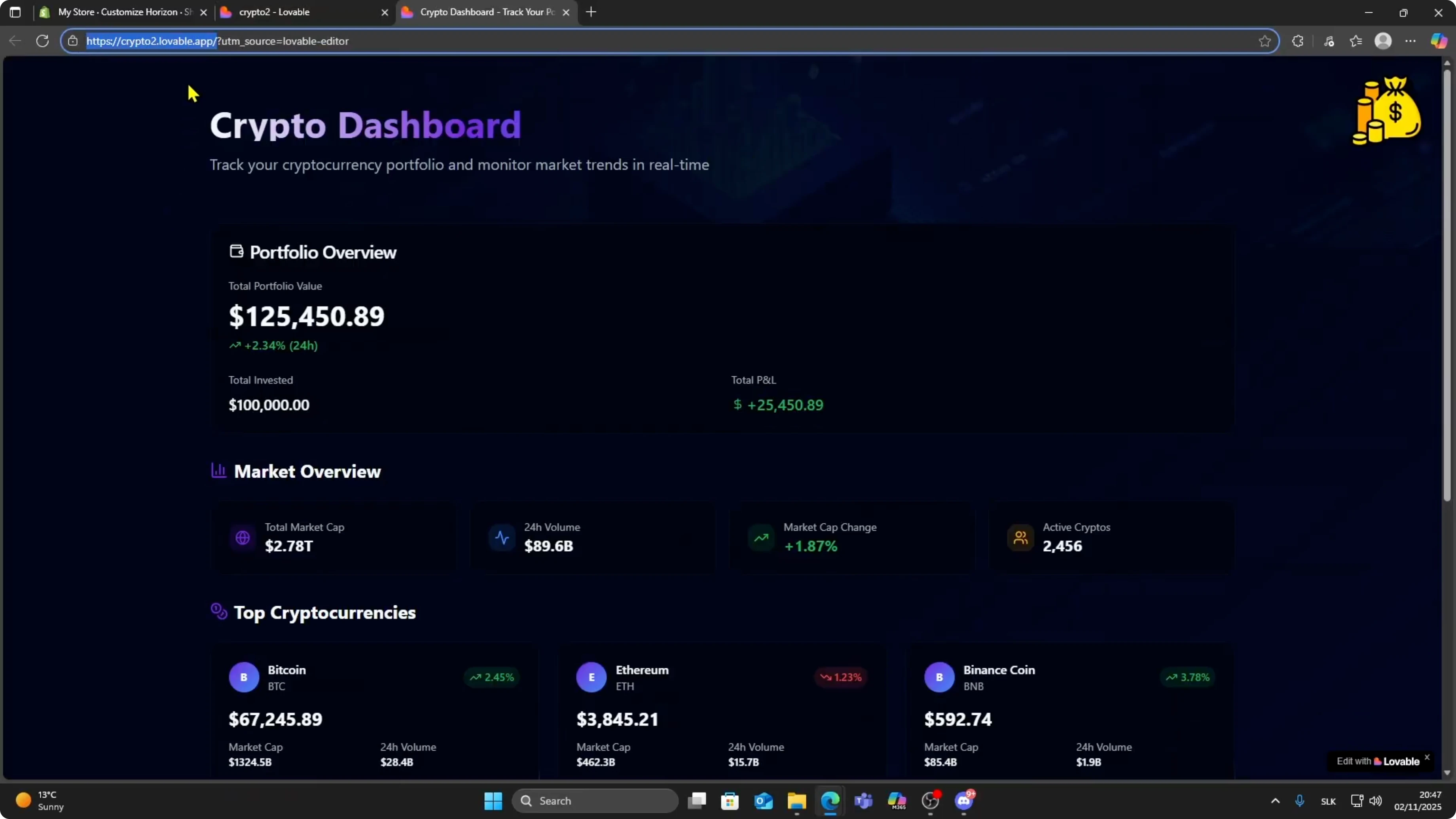Click the Active Cryptos users icon

click(1020, 538)
